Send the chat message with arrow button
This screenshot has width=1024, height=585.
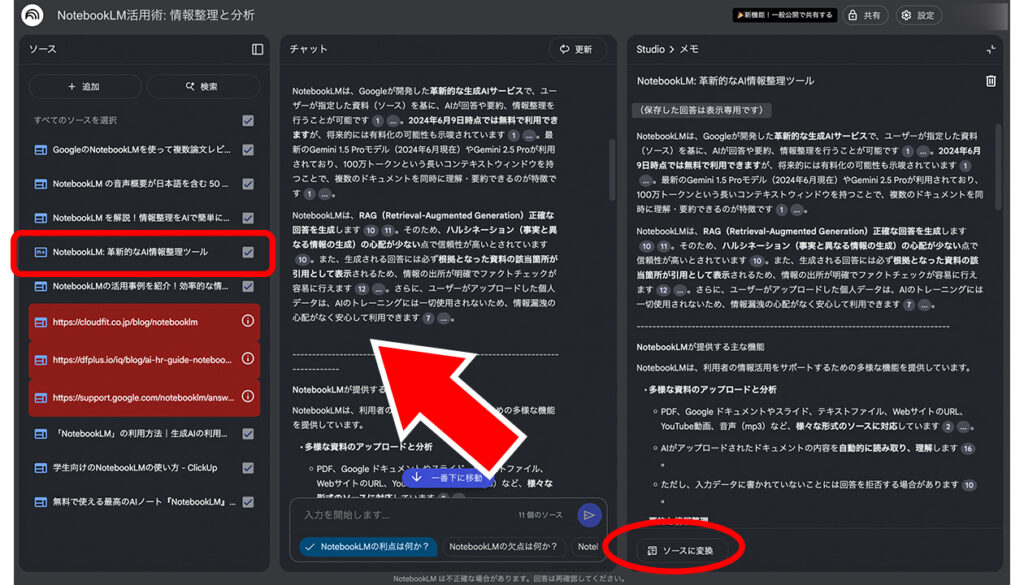point(589,515)
